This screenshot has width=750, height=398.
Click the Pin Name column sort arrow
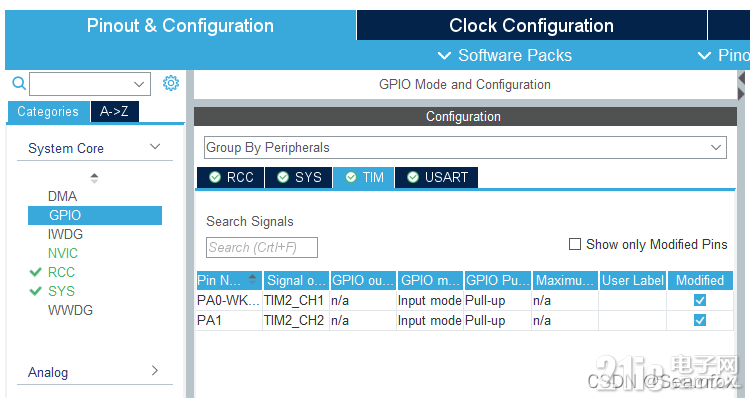(x=253, y=279)
